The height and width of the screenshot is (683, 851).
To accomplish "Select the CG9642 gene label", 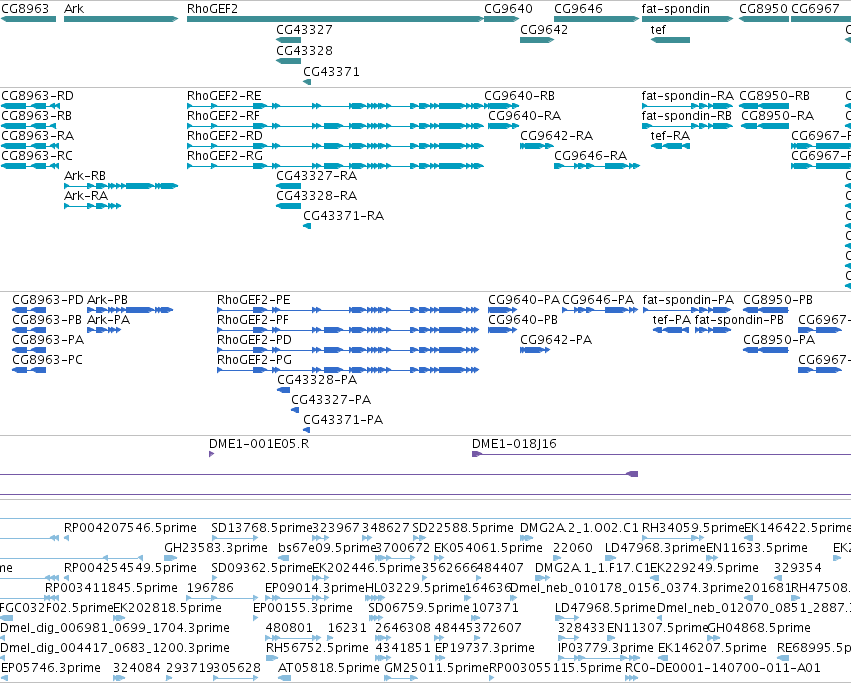I will pyautogui.click(x=544, y=30).
